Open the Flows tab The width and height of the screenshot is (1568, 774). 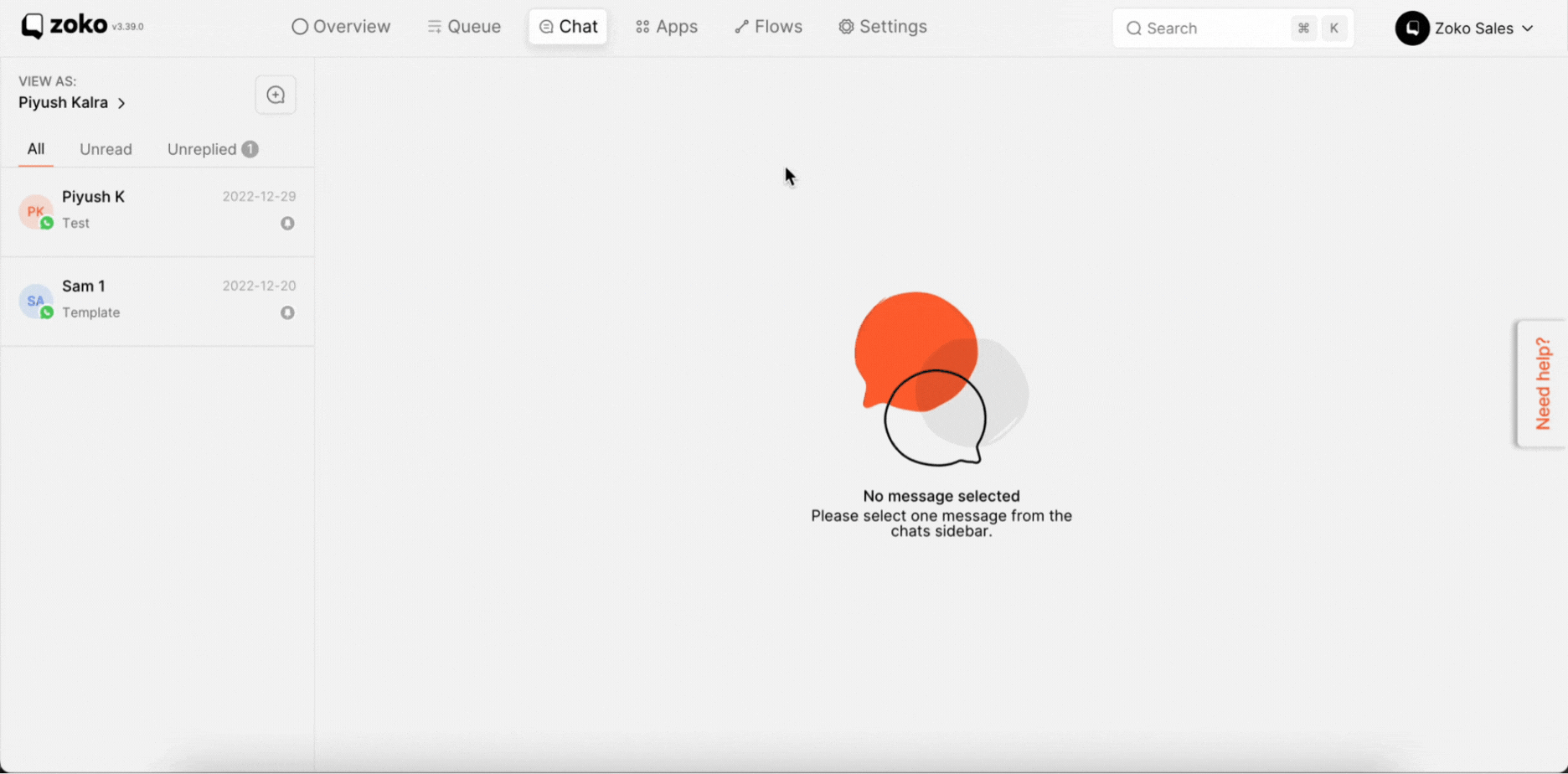[x=768, y=27]
